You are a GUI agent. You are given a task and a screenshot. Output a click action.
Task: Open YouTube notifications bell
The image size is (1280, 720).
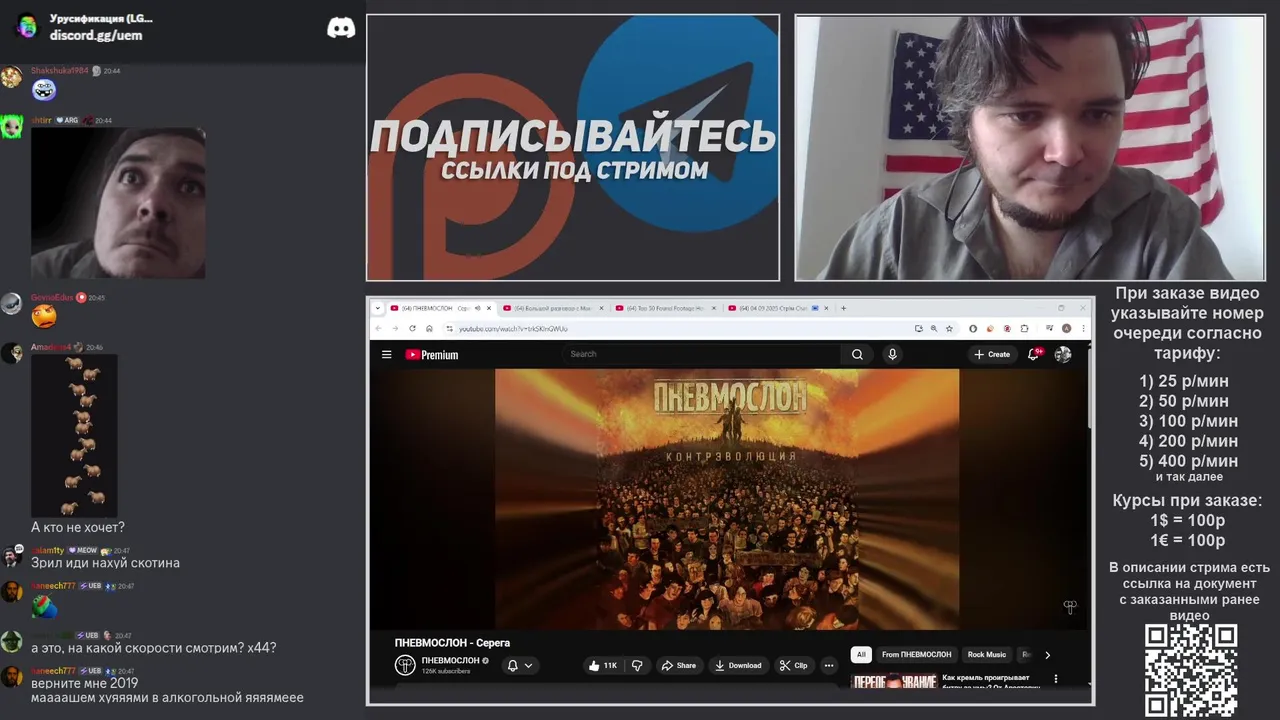(1033, 354)
